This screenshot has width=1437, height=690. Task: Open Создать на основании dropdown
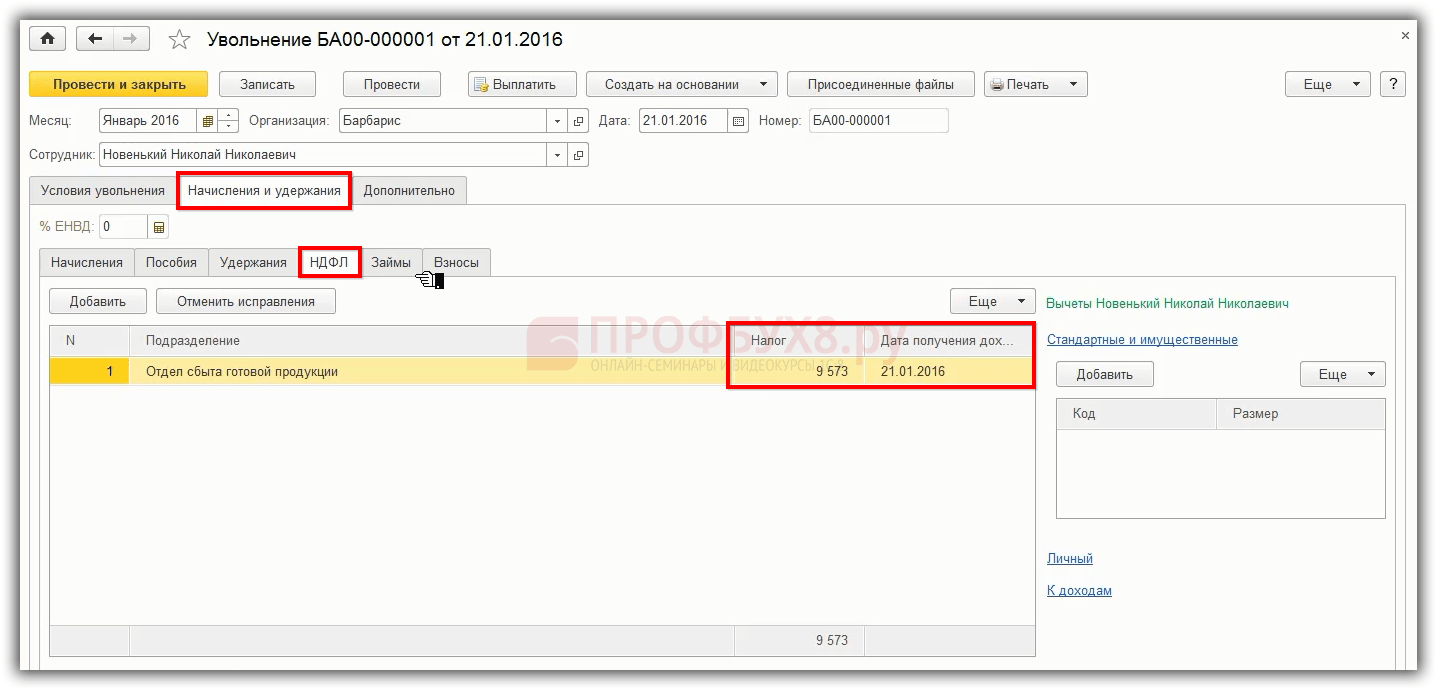coord(681,84)
